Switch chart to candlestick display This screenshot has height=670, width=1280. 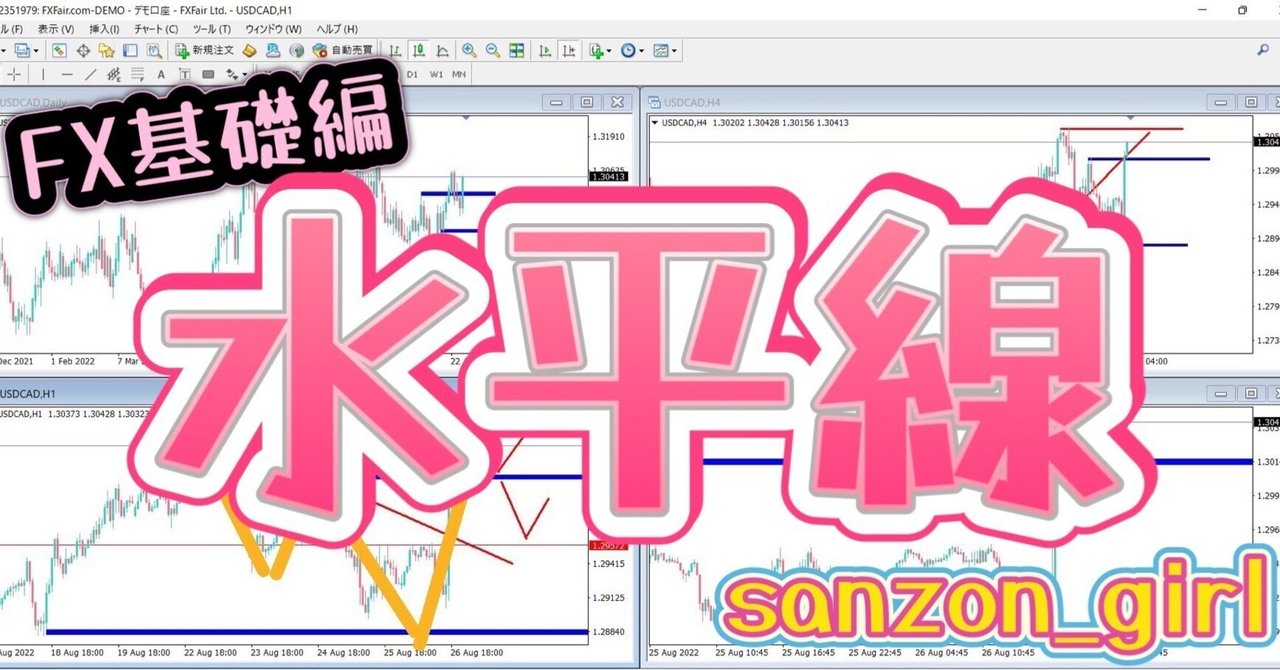coord(420,50)
